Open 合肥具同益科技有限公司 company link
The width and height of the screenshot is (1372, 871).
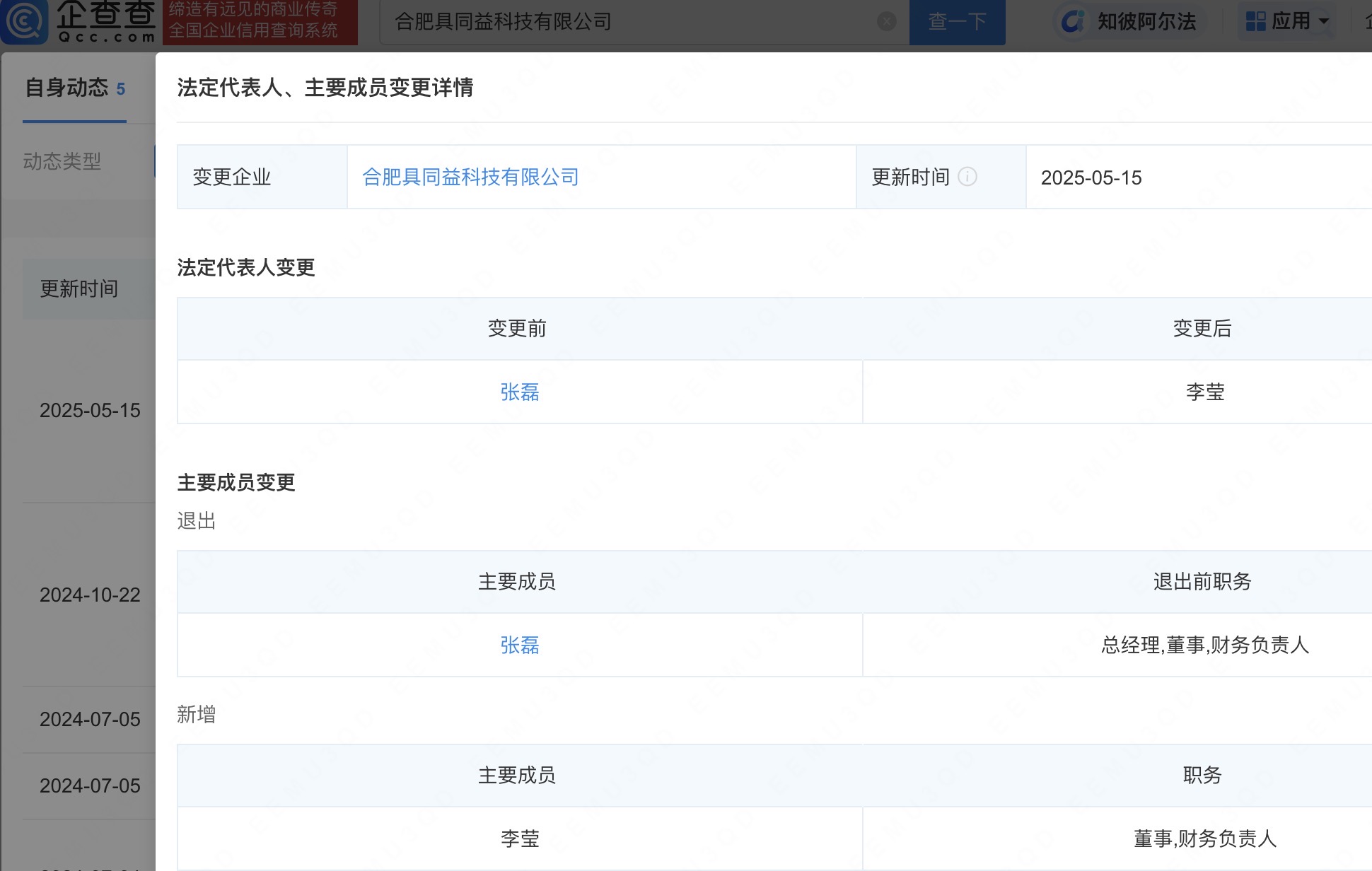coord(470,177)
